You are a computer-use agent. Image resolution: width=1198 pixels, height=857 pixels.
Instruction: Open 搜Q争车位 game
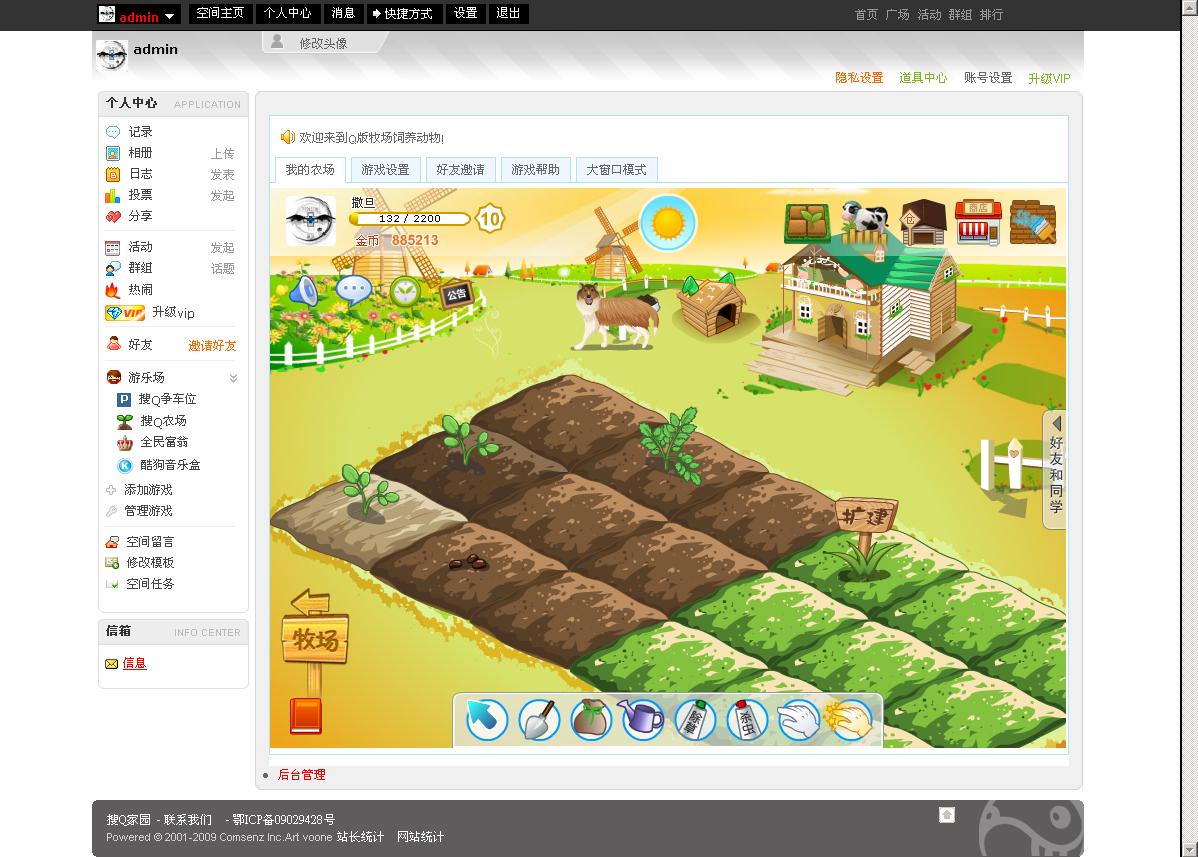pos(167,399)
